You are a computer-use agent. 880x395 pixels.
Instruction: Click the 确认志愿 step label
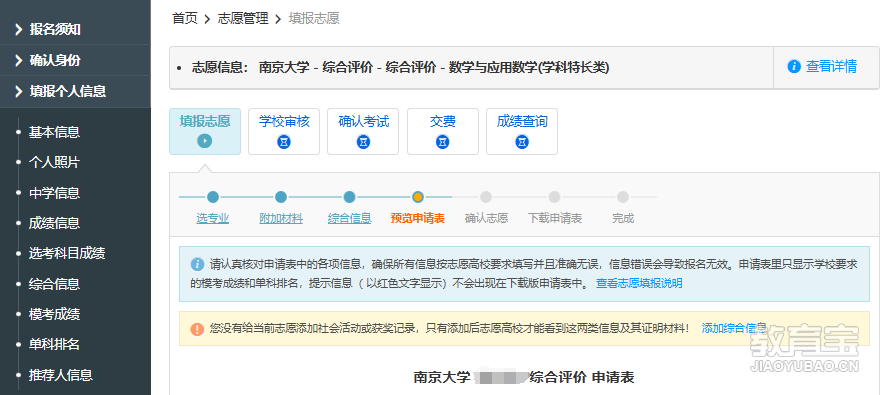pyautogui.click(x=487, y=218)
